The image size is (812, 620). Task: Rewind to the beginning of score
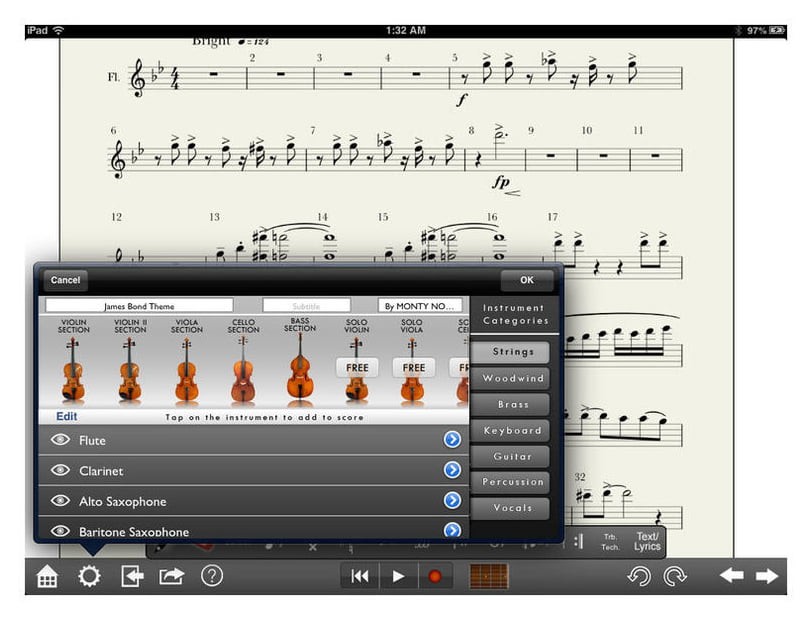click(360, 576)
